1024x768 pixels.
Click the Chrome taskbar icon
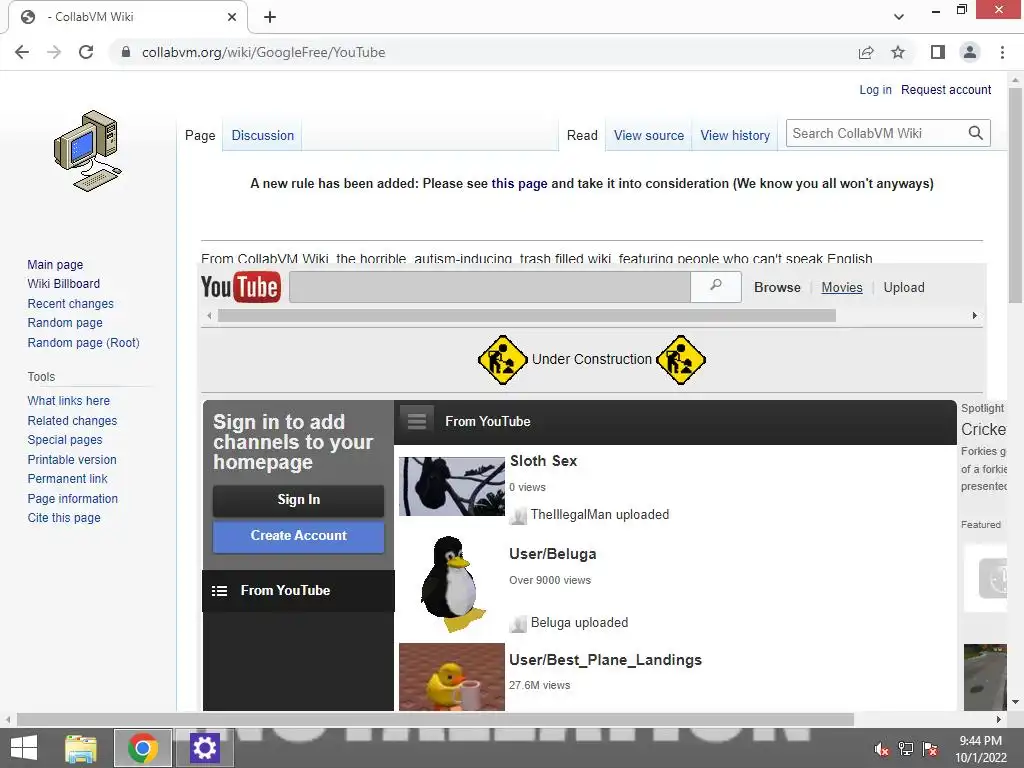click(x=143, y=748)
